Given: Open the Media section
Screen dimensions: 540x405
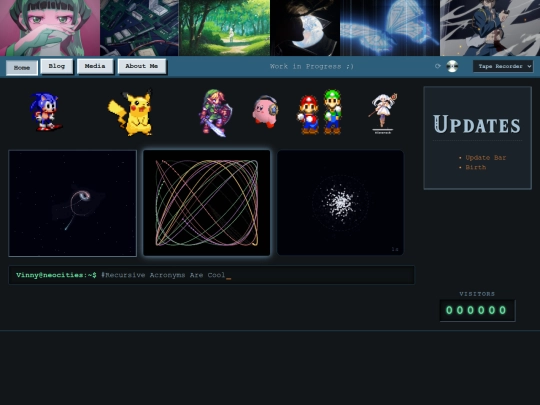Looking at the screenshot, I should [x=95, y=66].
